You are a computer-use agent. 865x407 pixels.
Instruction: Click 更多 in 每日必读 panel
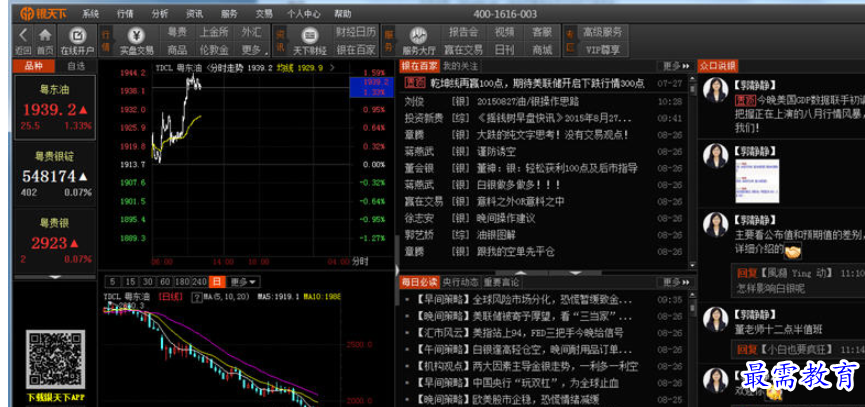(675, 282)
